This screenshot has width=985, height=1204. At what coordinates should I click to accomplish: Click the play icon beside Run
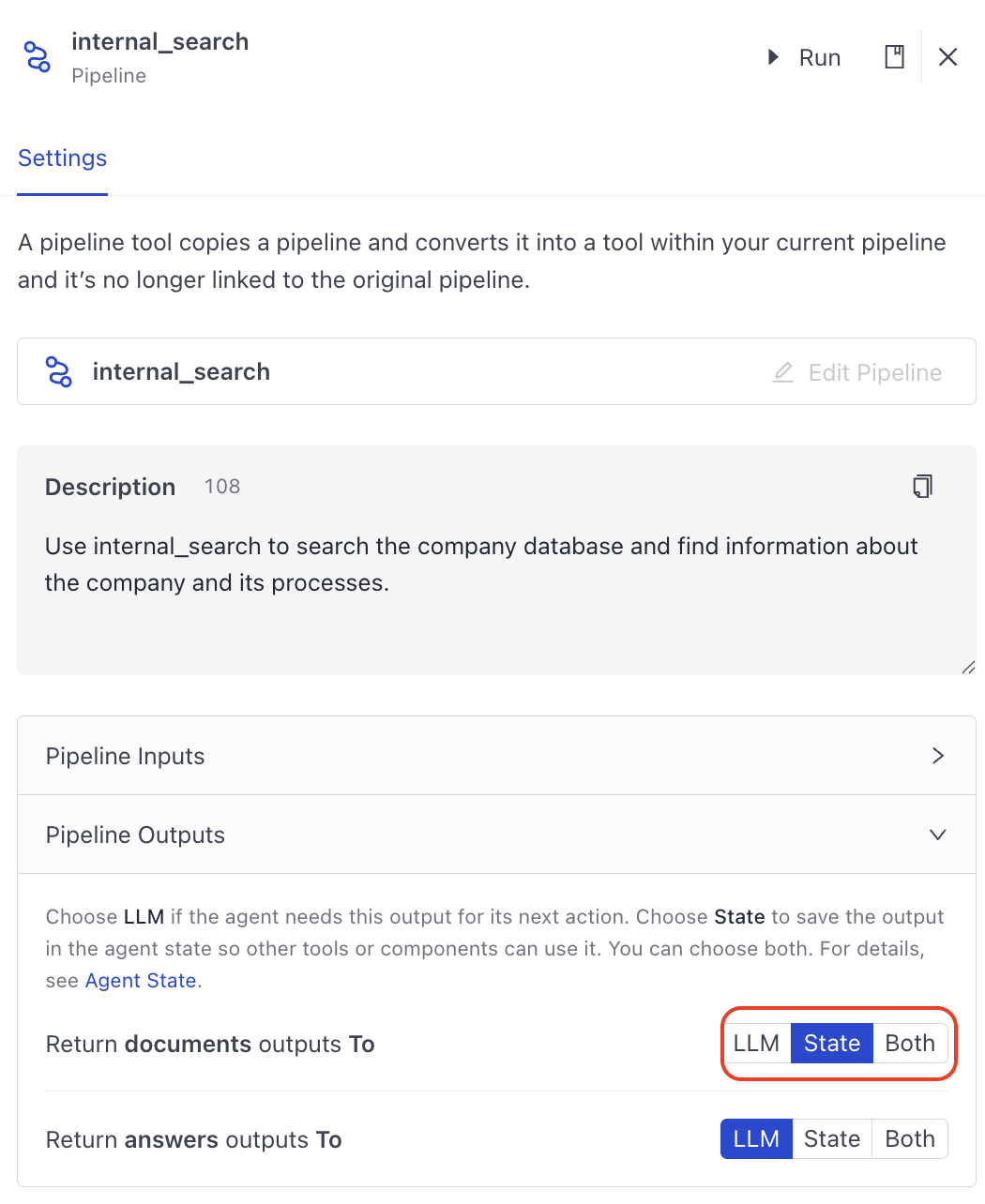773,57
